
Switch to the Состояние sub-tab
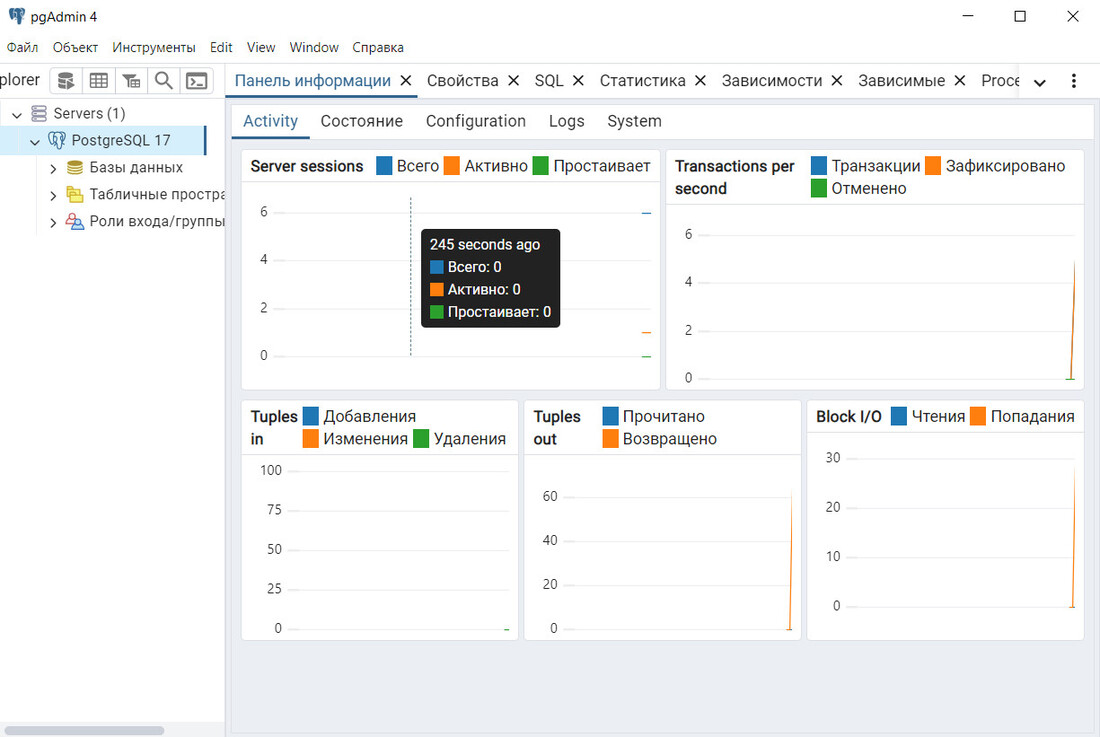click(361, 121)
